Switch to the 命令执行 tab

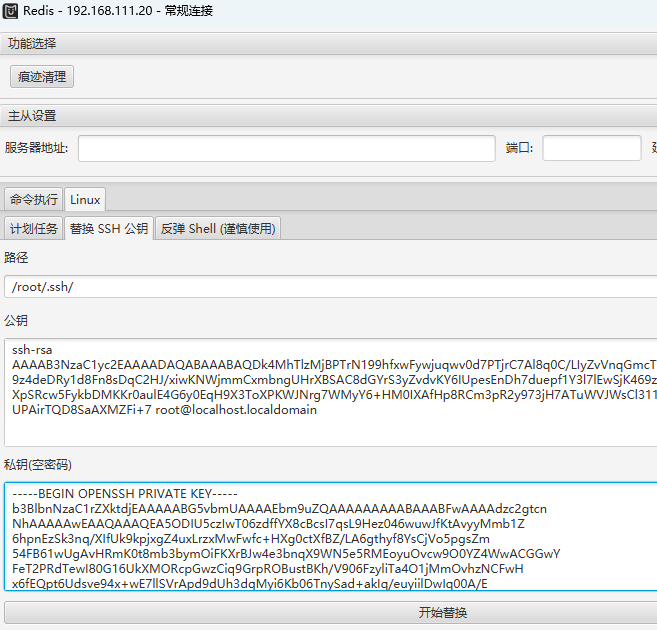34,199
